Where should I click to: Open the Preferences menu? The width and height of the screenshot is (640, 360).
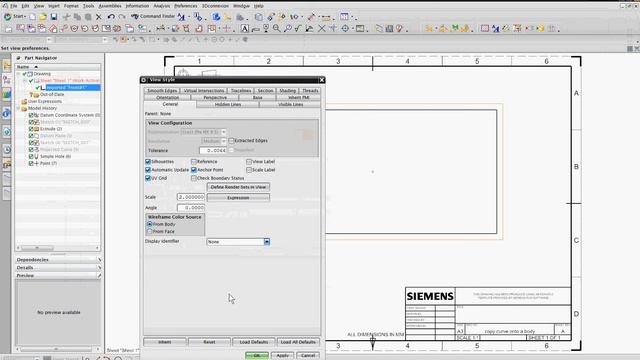(186, 6)
